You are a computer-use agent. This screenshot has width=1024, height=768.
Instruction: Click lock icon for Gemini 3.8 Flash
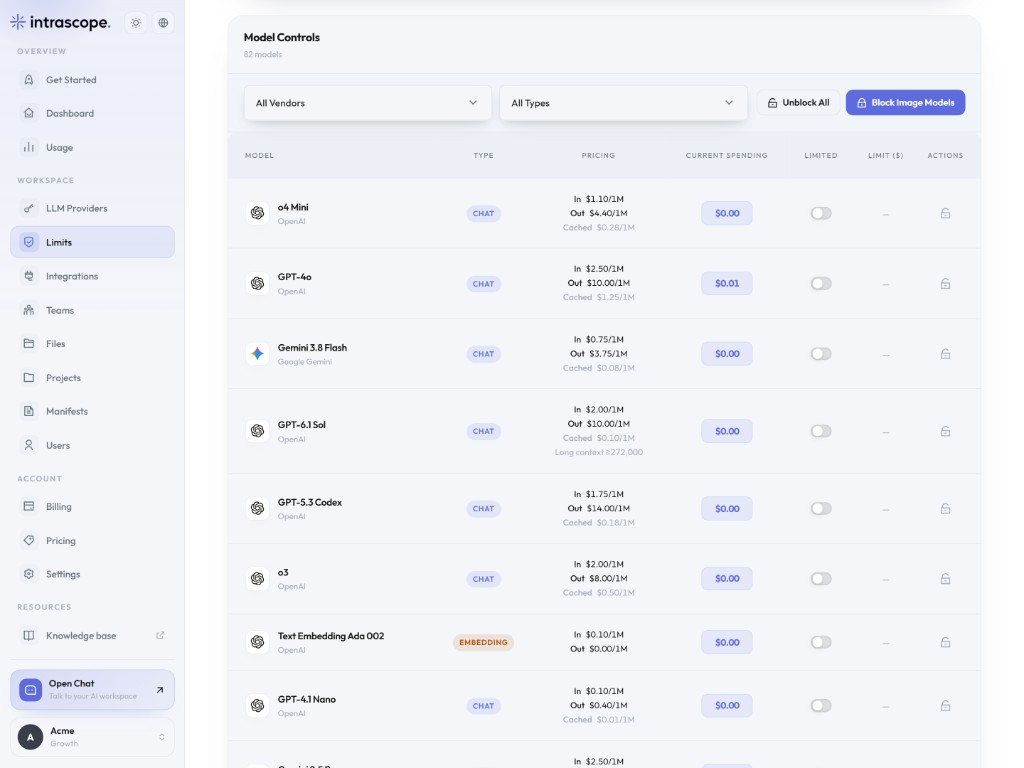click(x=945, y=354)
